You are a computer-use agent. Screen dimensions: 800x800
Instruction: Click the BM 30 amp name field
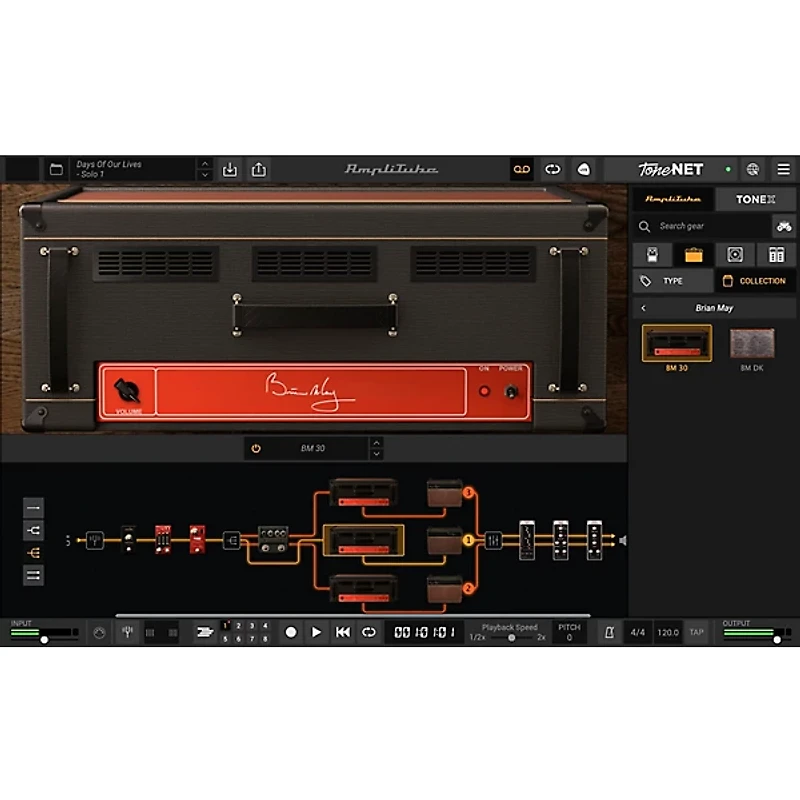tap(313, 448)
